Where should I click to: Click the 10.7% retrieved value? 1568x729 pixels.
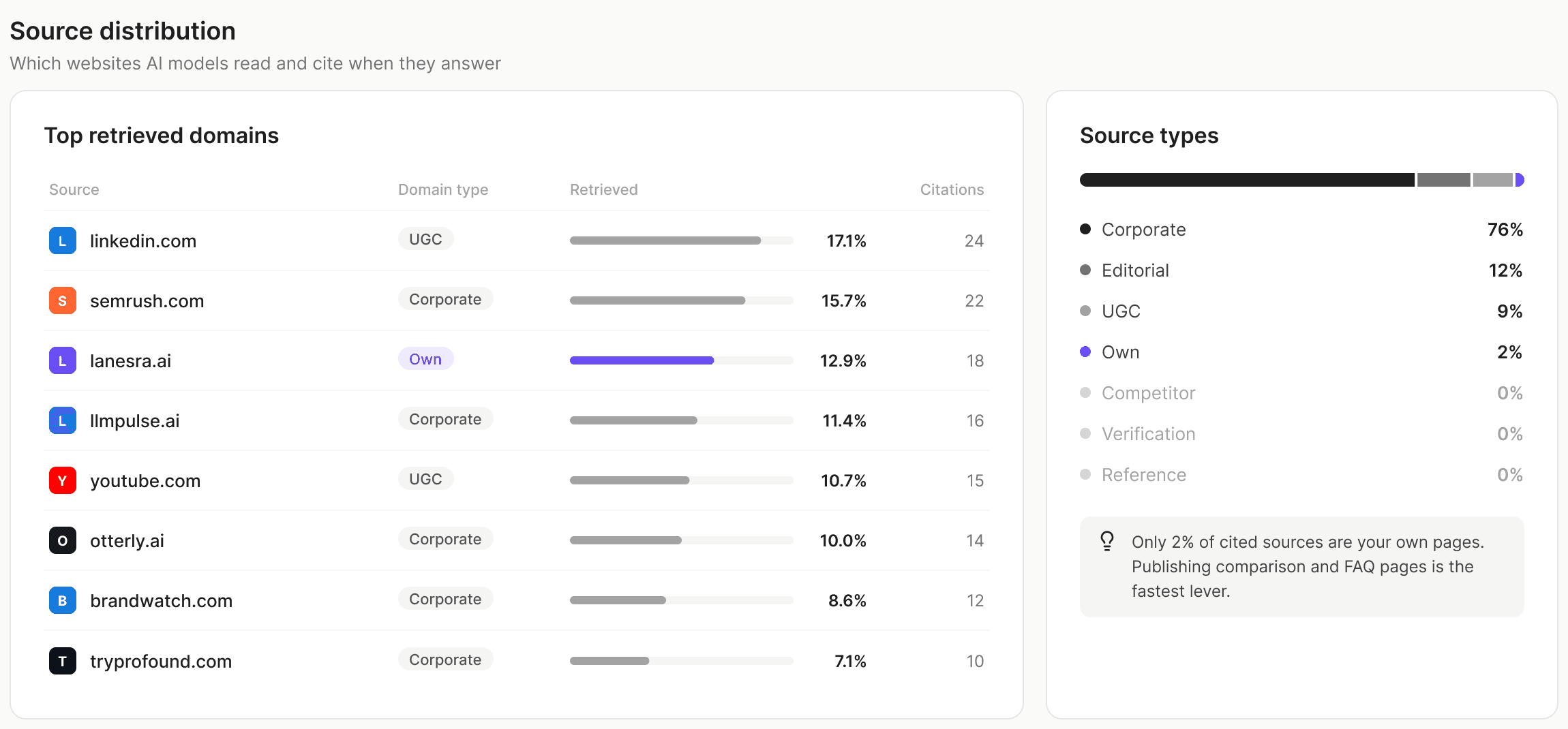point(844,480)
